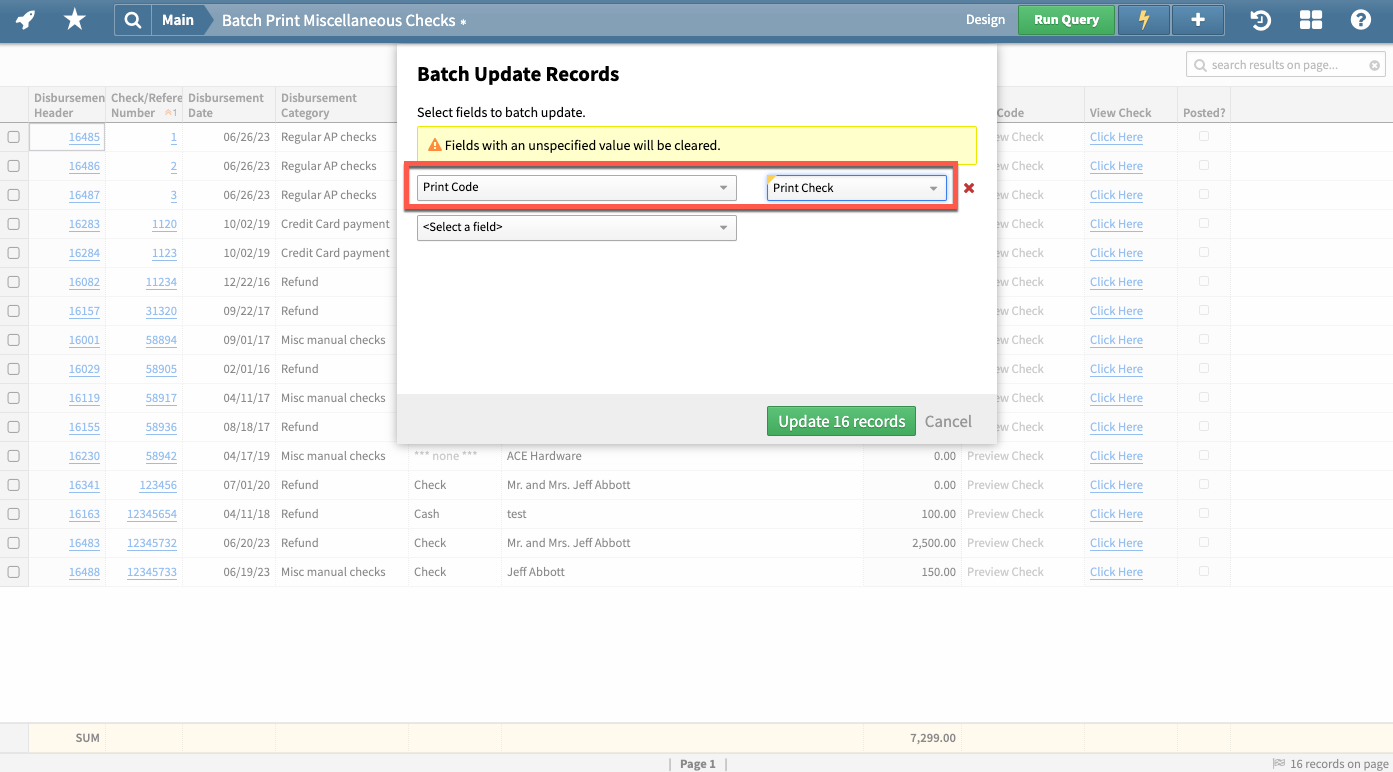Open the Print Check value dropdown
This screenshot has width=1393, height=772.
(x=932, y=187)
